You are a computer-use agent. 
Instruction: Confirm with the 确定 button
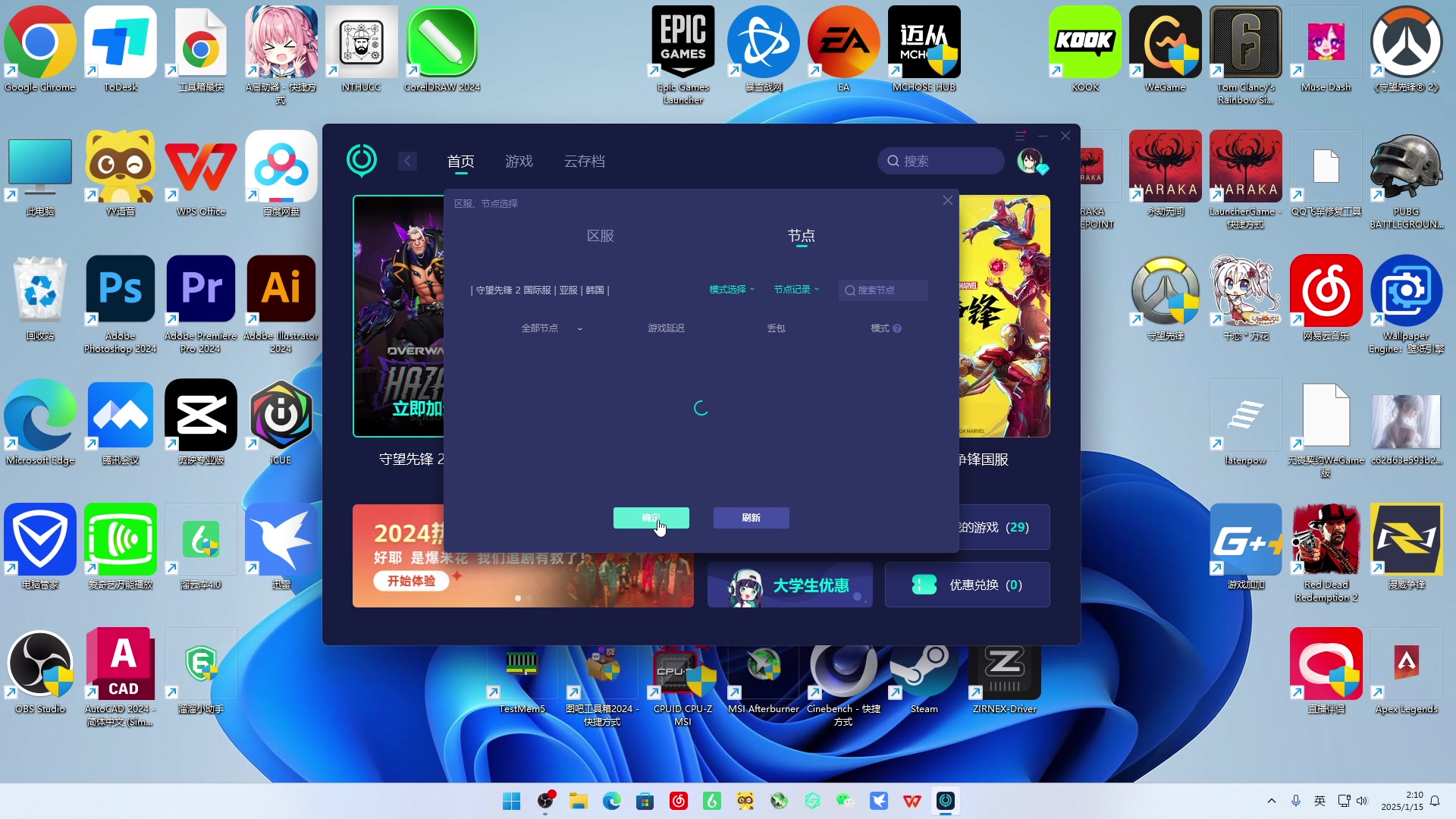(x=651, y=518)
